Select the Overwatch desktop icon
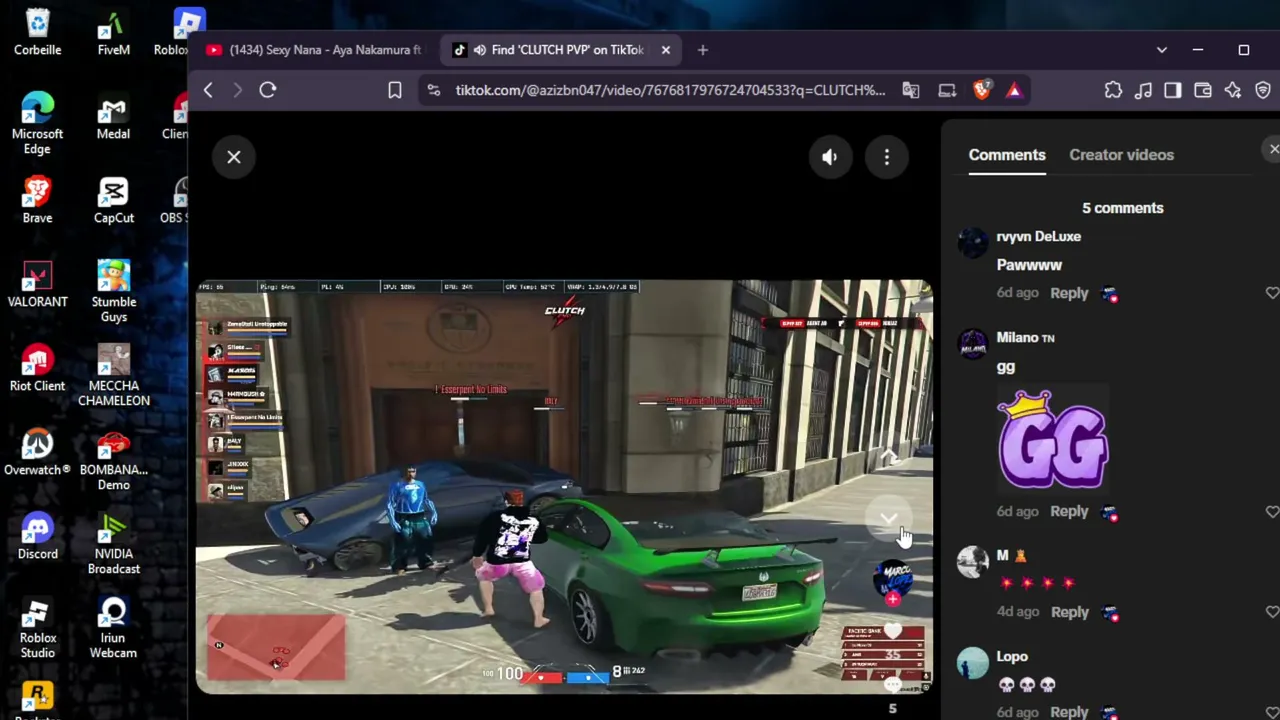The width and height of the screenshot is (1280, 720). click(38, 452)
